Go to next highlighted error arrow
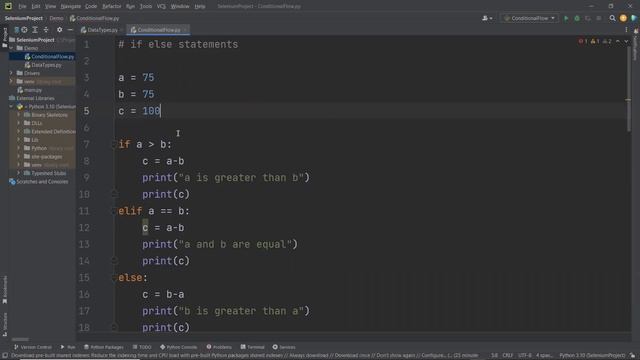The image size is (640, 360). 626,41
